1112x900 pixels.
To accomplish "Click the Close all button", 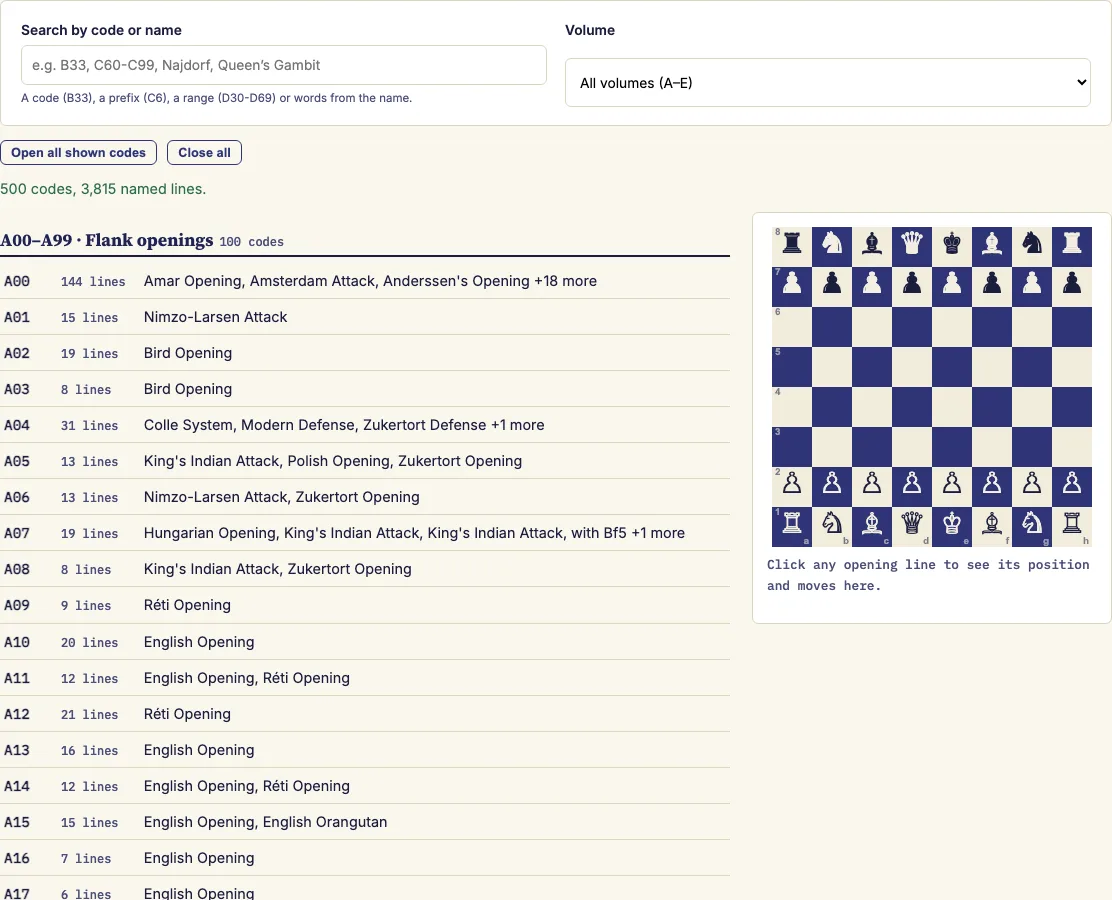I will (x=204, y=152).
